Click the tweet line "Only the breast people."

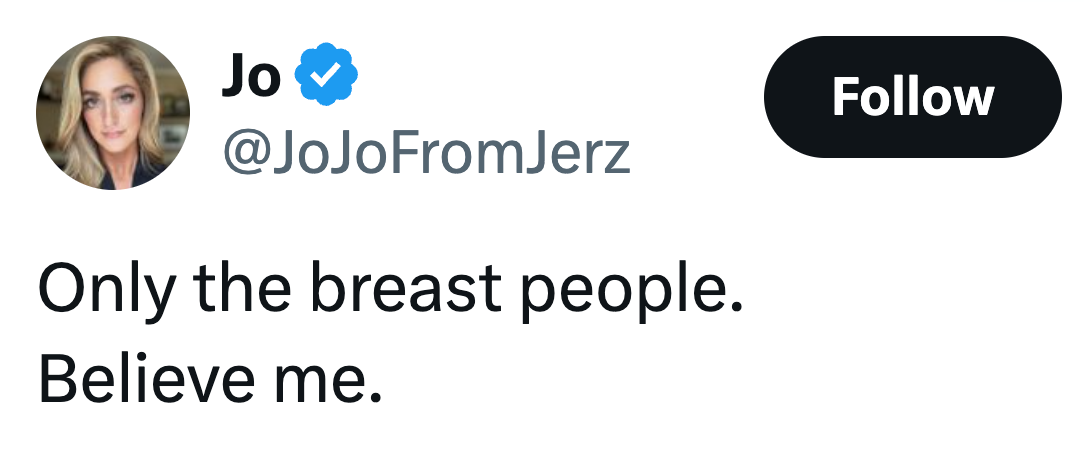[x=391, y=290]
